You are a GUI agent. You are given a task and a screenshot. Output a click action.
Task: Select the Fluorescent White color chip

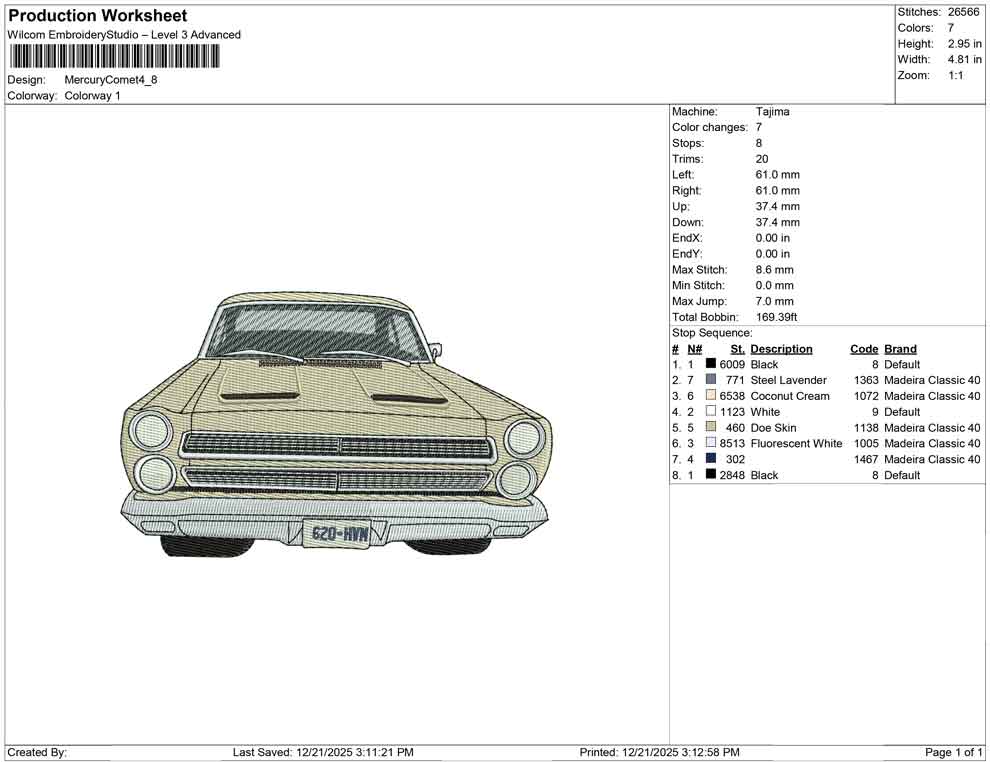[714, 443]
